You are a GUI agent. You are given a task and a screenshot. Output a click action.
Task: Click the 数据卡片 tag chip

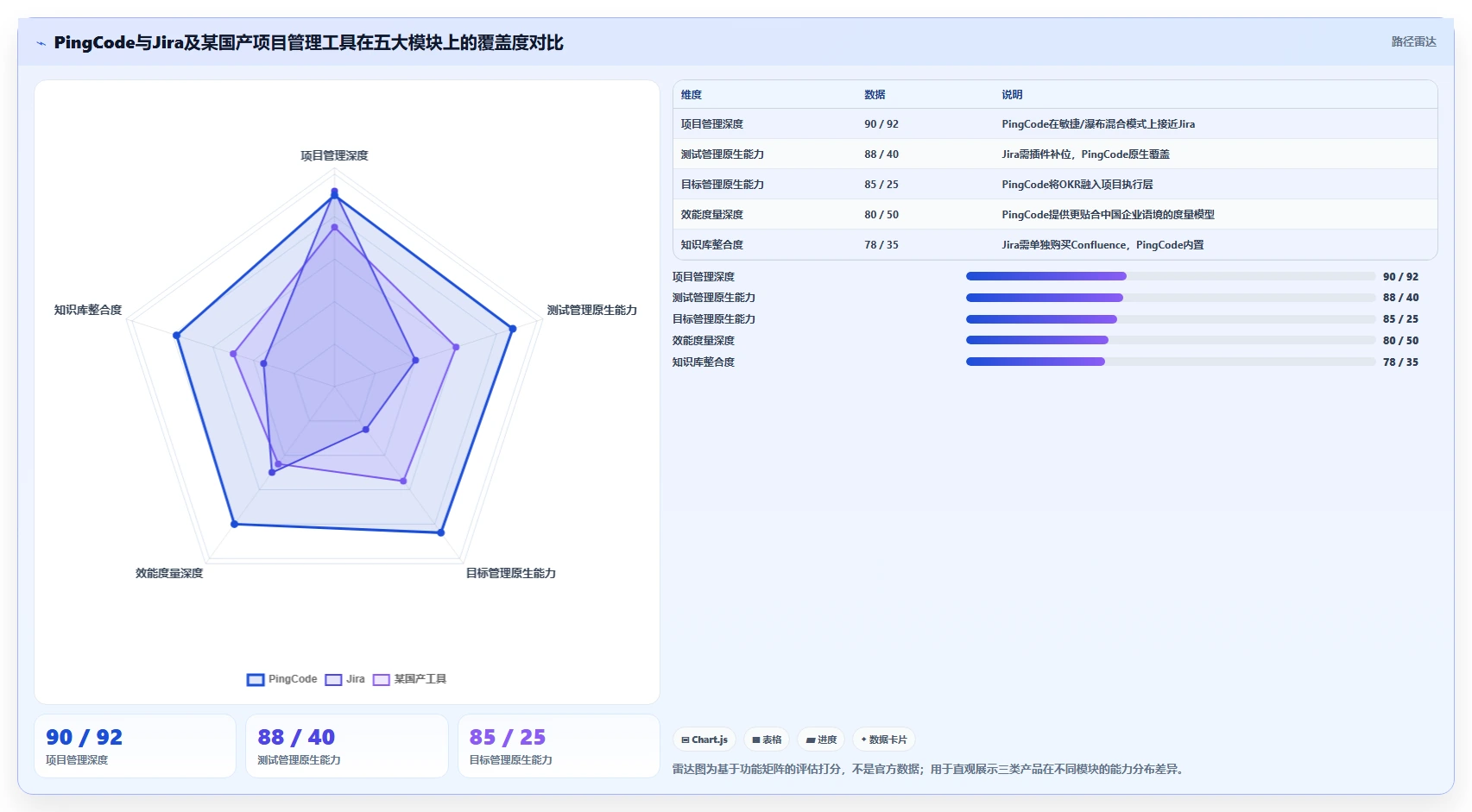(x=884, y=740)
